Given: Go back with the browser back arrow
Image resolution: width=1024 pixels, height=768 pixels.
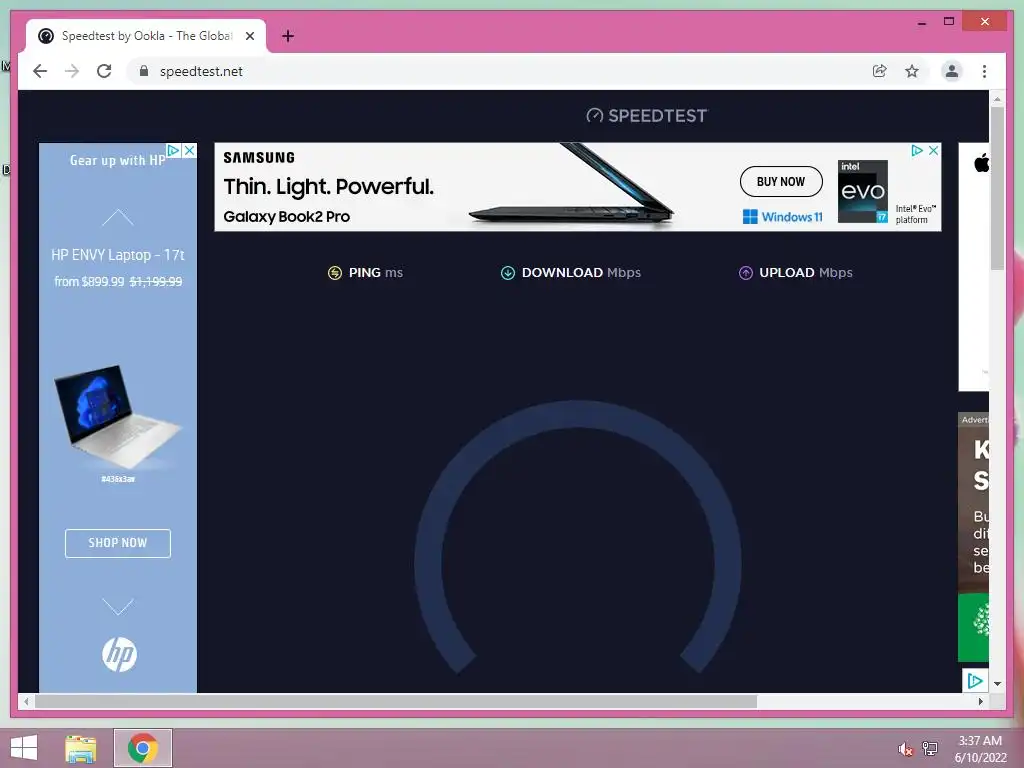Looking at the screenshot, I should click(40, 71).
